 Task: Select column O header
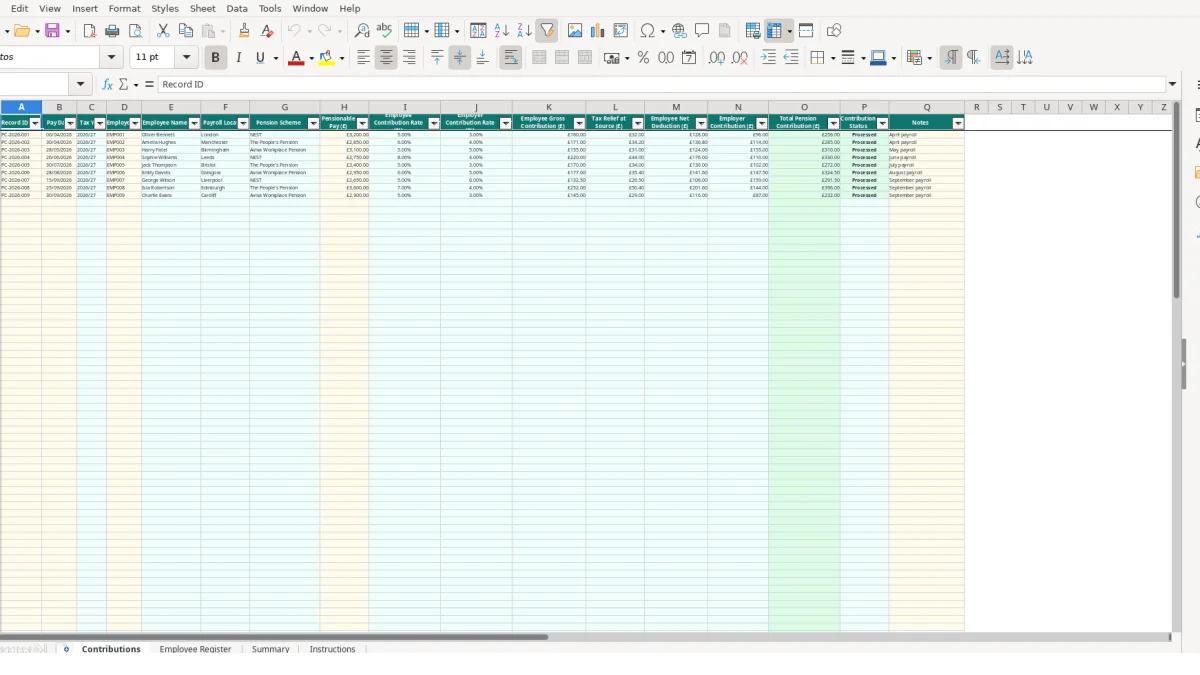tap(804, 107)
